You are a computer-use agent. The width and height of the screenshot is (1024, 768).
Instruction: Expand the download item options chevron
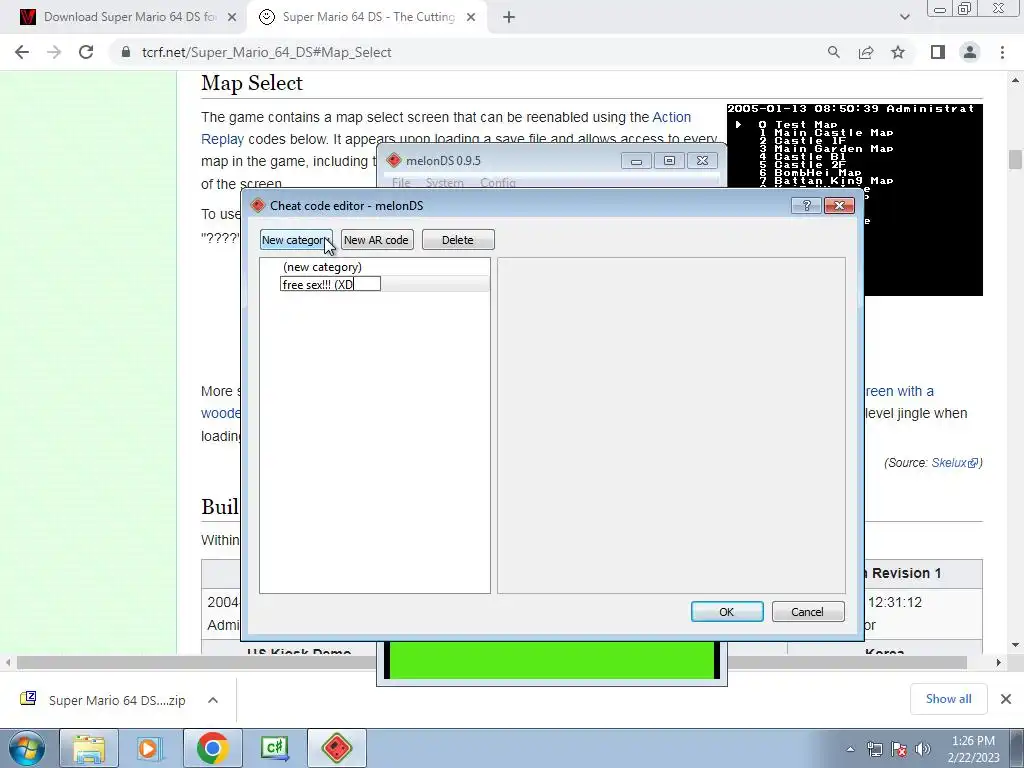click(213, 700)
